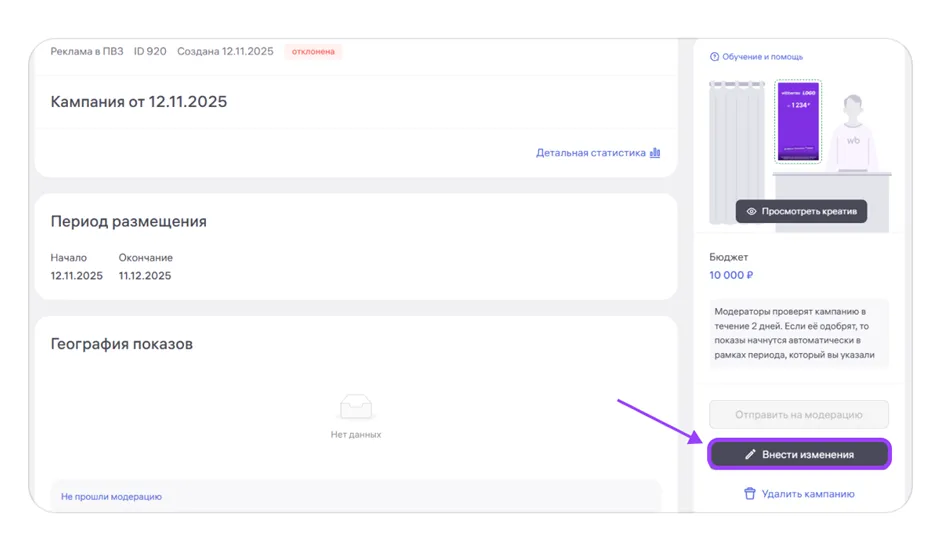Click the start date 12.11.2025 under Начало
Image resolution: width=941 pixels, height=551 pixels.
pos(77,276)
